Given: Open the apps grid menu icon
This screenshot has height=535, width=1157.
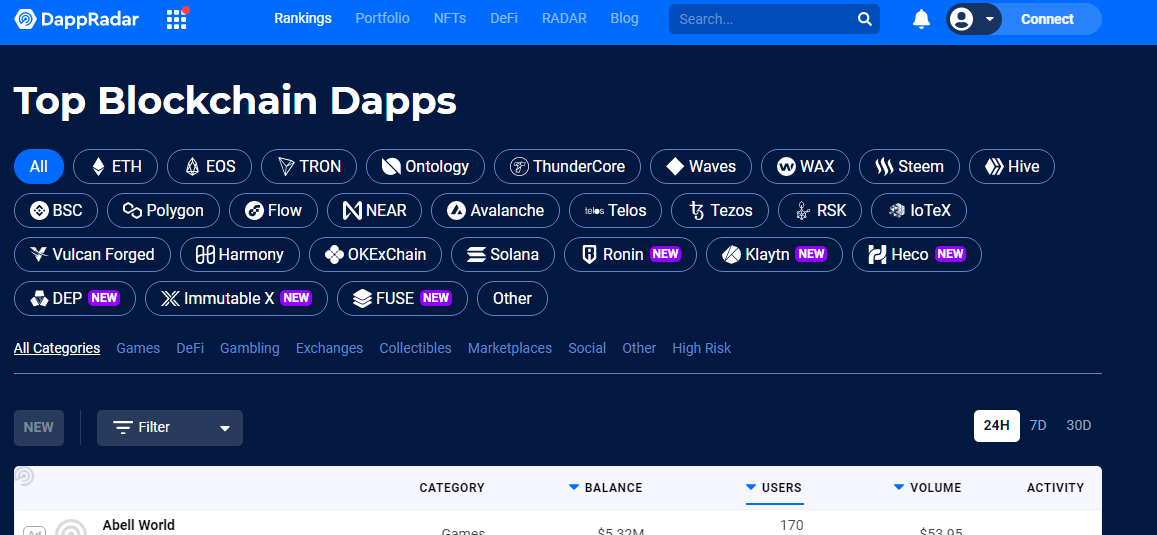Looking at the screenshot, I should click(x=177, y=19).
